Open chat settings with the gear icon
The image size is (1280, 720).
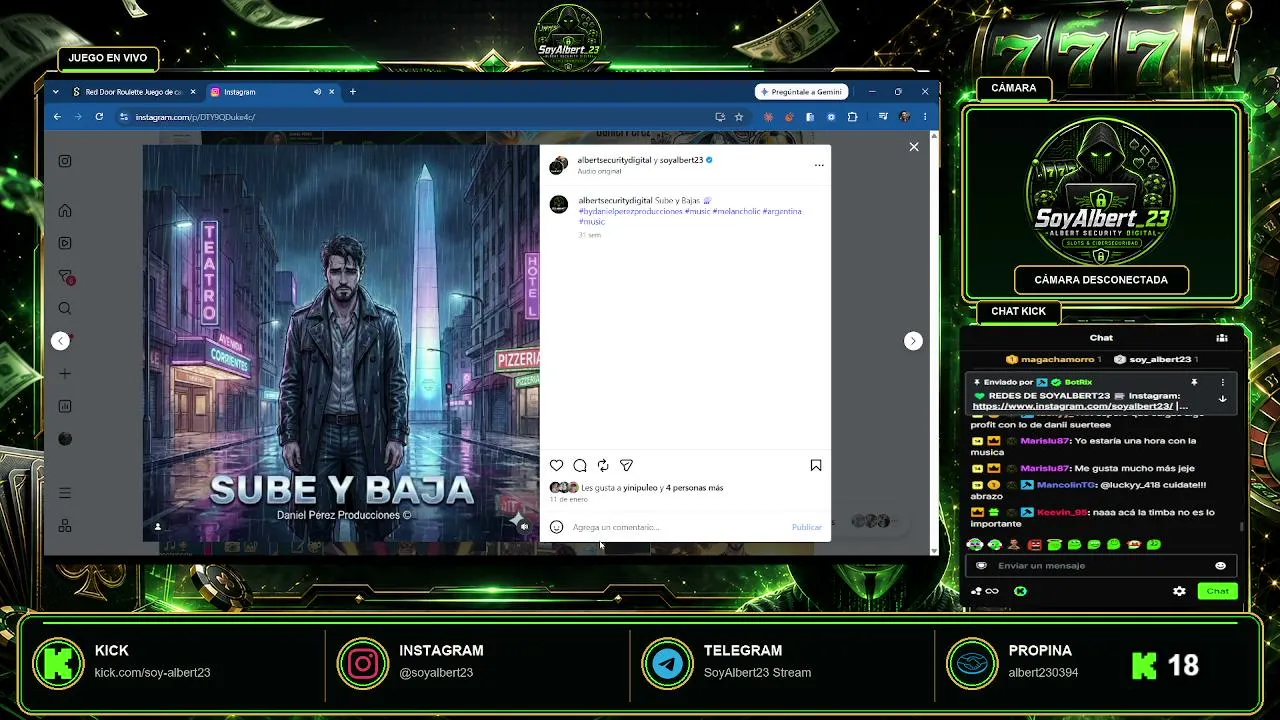pos(1179,591)
